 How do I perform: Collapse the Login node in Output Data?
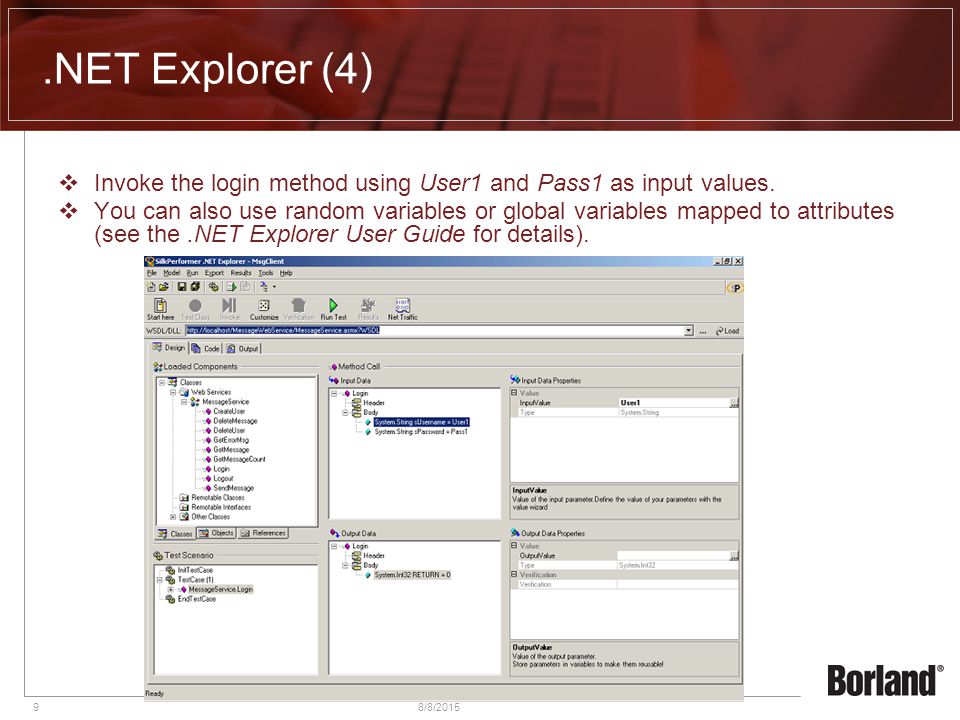[x=334, y=546]
